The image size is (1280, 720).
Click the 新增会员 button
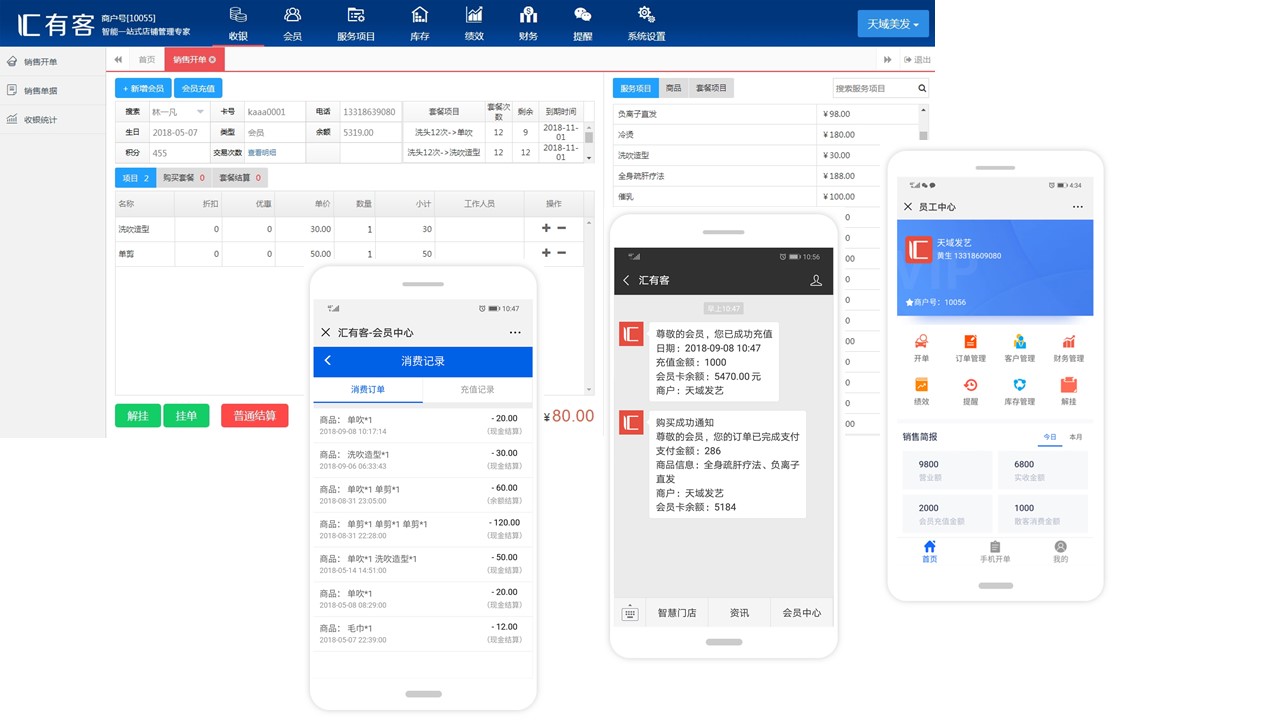[x=143, y=88]
